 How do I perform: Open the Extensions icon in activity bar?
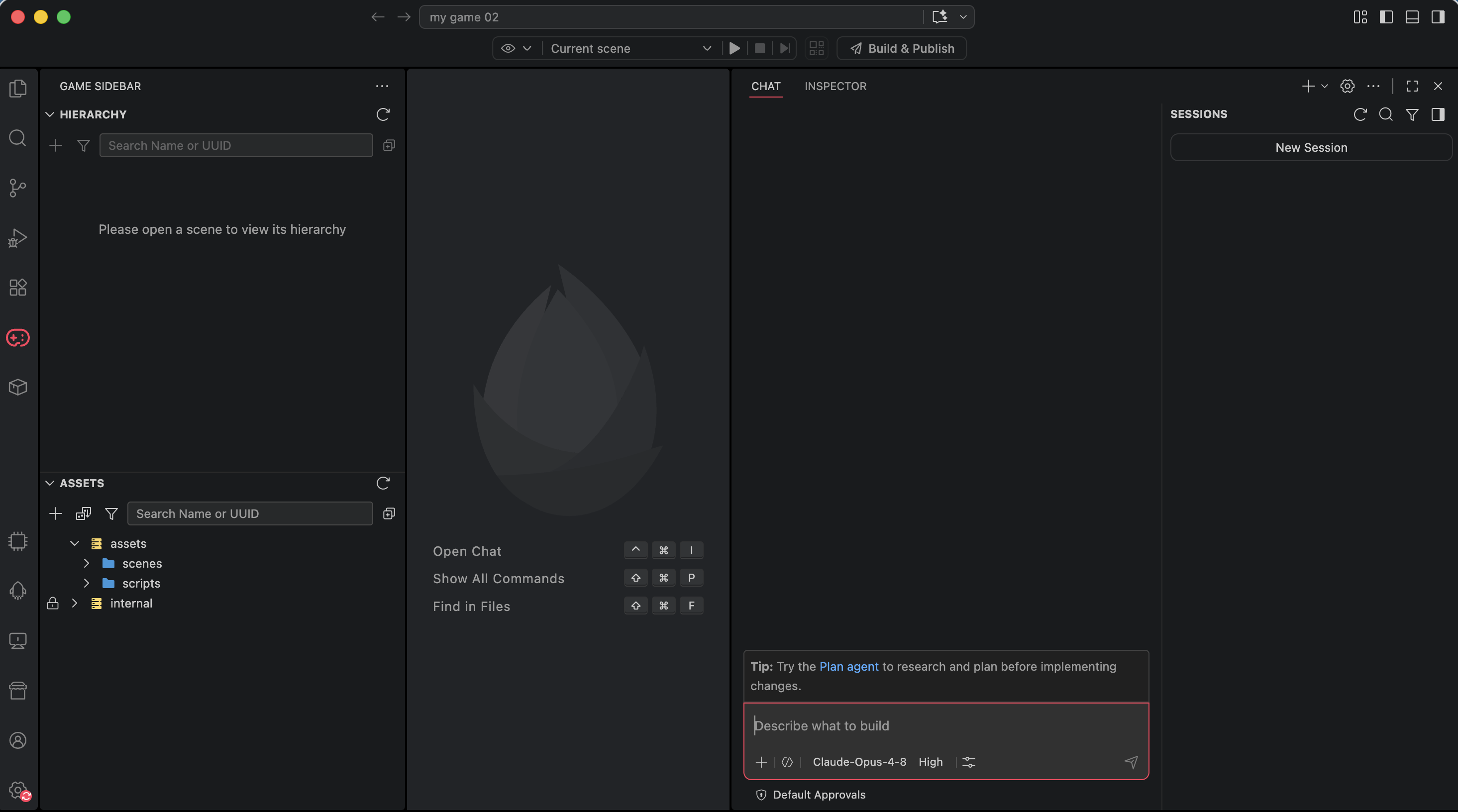(x=18, y=288)
